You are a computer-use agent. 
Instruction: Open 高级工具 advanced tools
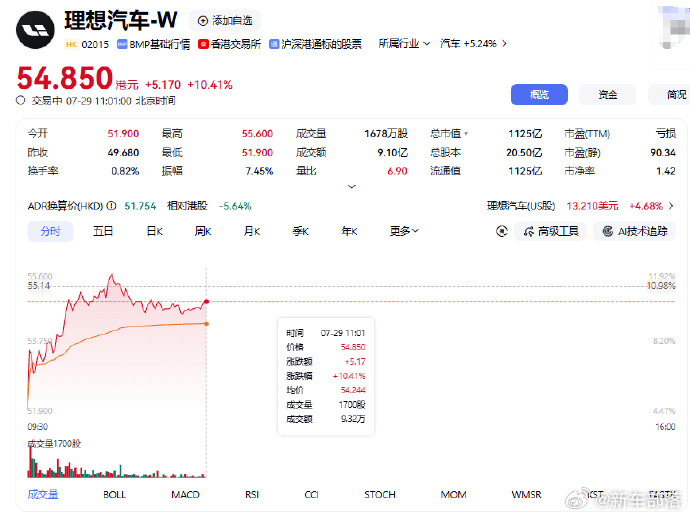550,231
